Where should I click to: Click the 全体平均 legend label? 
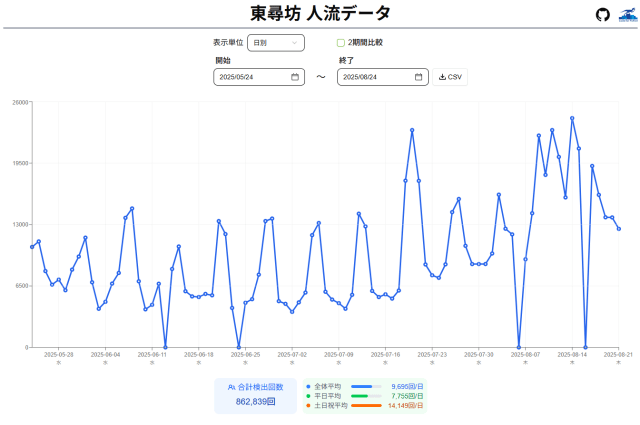[327, 386]
